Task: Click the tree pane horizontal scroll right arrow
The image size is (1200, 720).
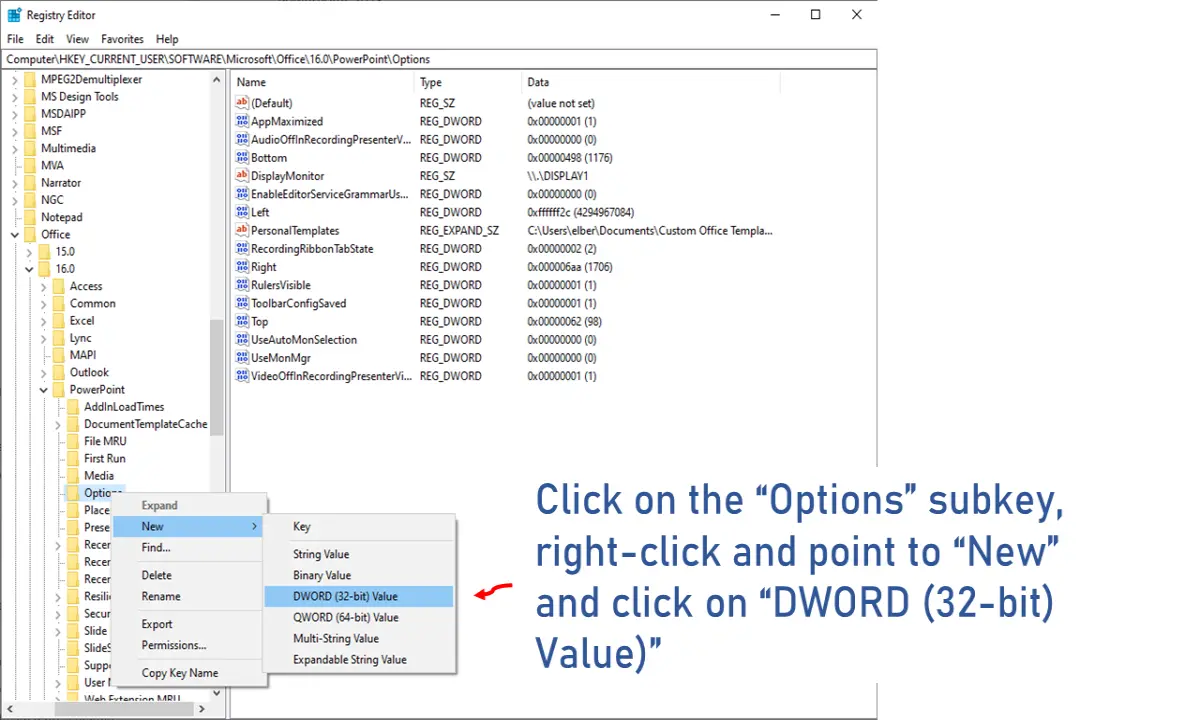Action: (x=202, y=708)
